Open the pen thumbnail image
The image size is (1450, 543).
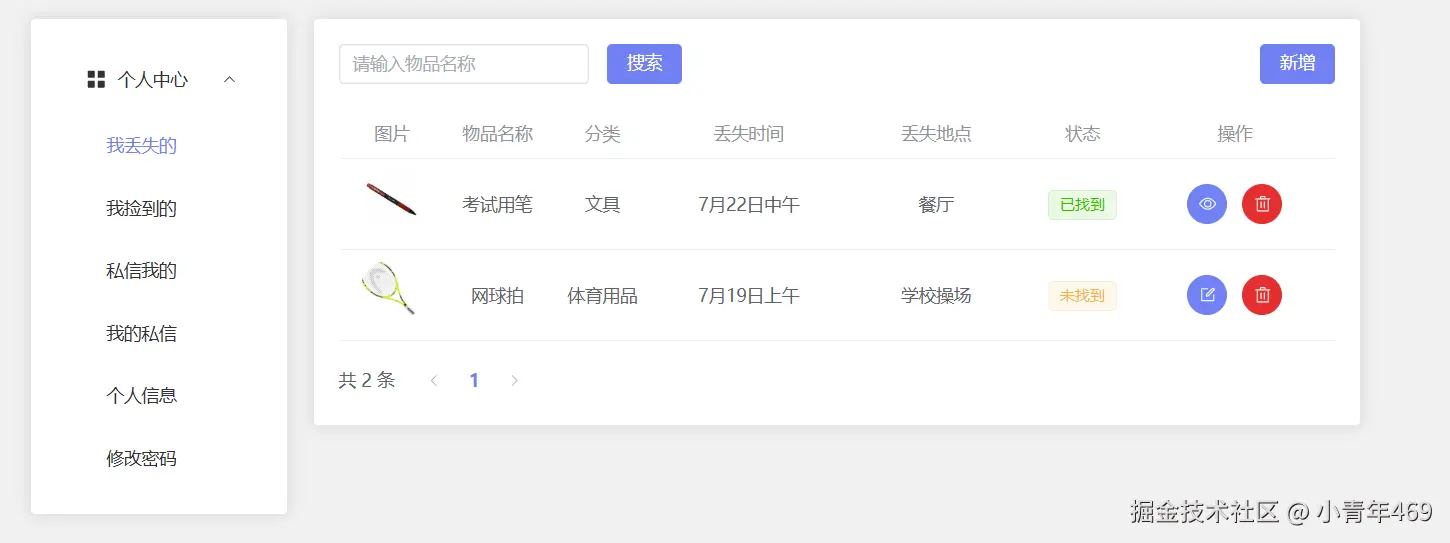[x=391, y=200]
